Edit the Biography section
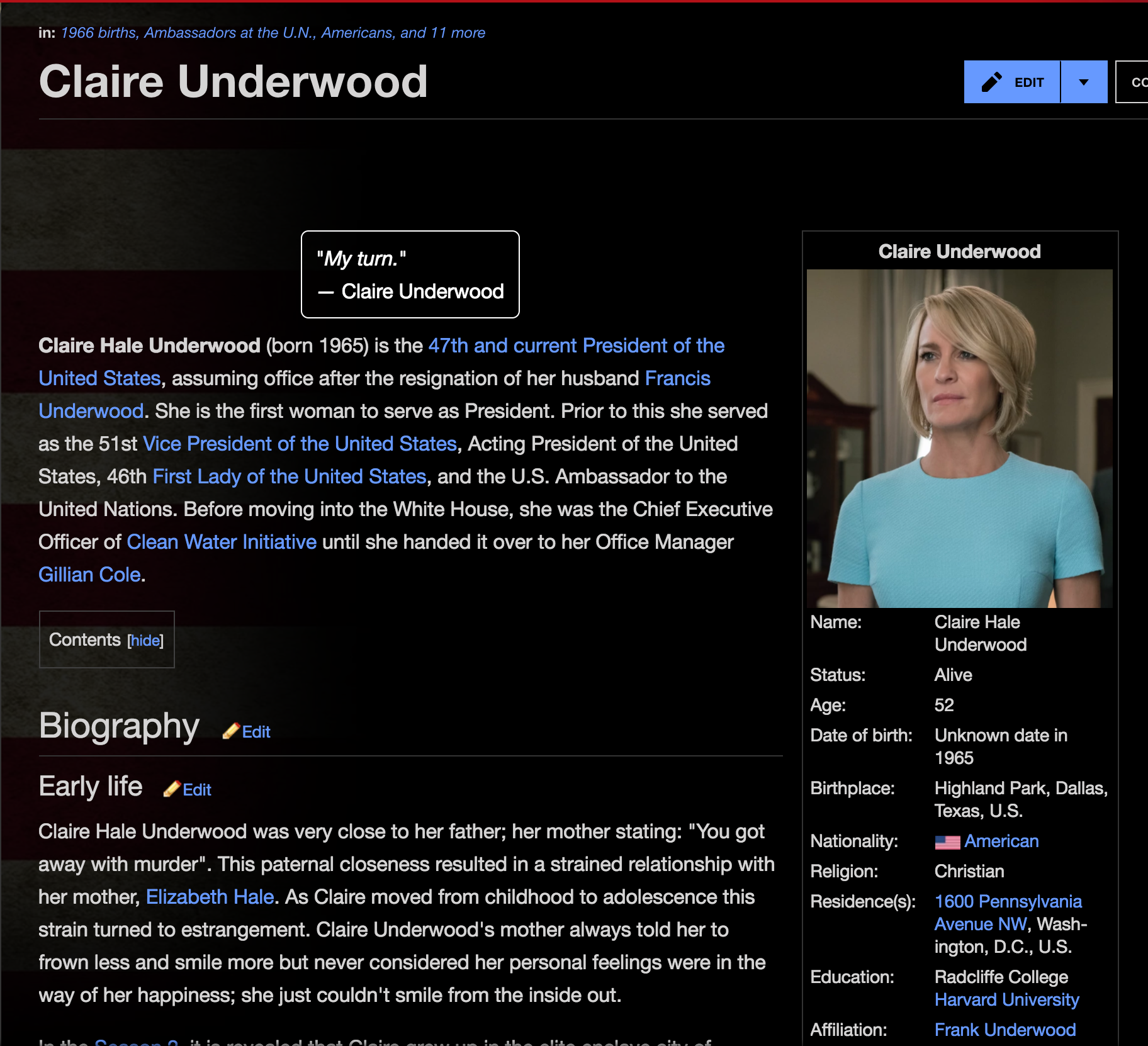 [x=256, y=732]
